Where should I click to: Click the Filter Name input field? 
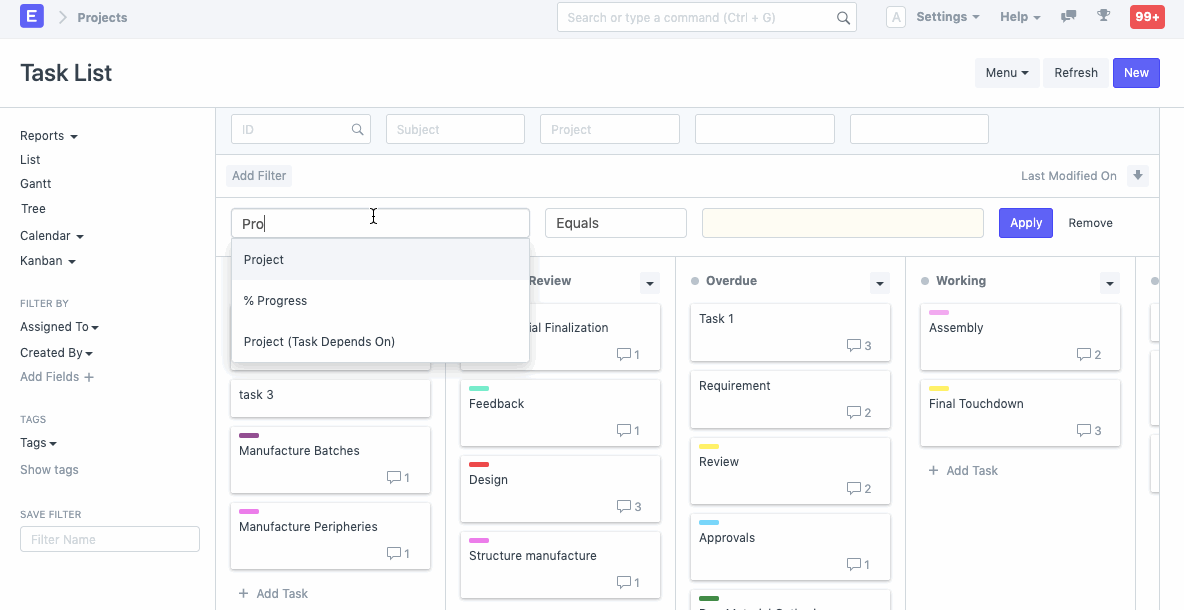pos(109,538)
